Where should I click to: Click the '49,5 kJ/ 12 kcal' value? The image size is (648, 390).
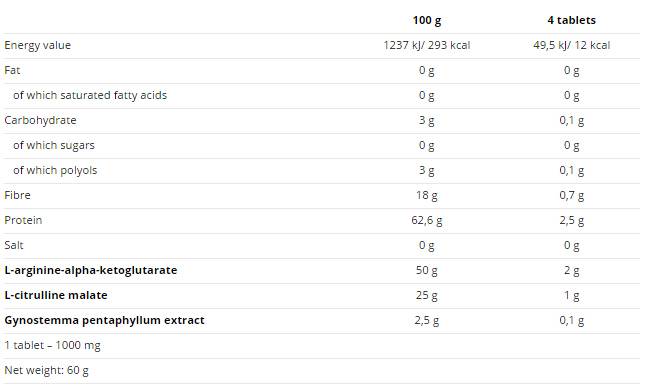572,45
